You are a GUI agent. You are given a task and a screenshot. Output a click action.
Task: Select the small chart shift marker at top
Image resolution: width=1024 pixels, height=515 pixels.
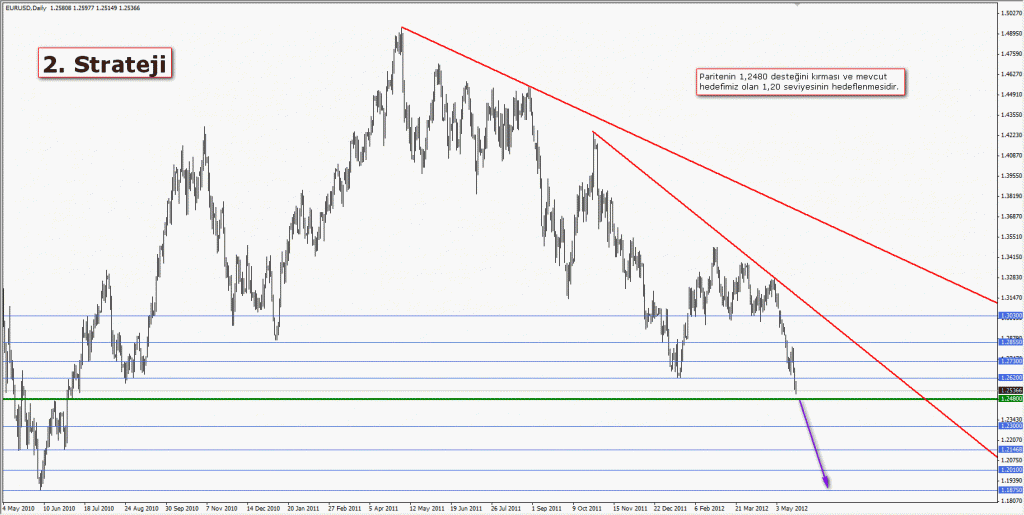coord(797,3)
